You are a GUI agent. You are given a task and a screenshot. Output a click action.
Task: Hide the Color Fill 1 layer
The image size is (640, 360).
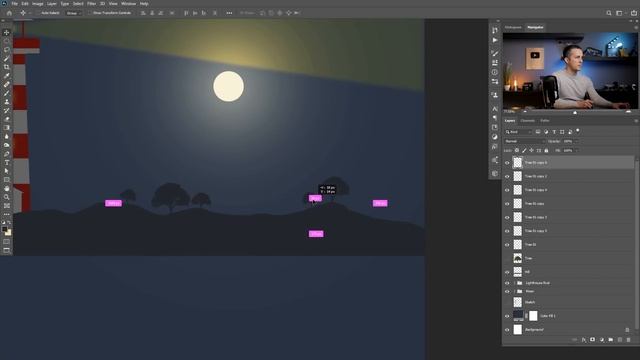[507, 316]
